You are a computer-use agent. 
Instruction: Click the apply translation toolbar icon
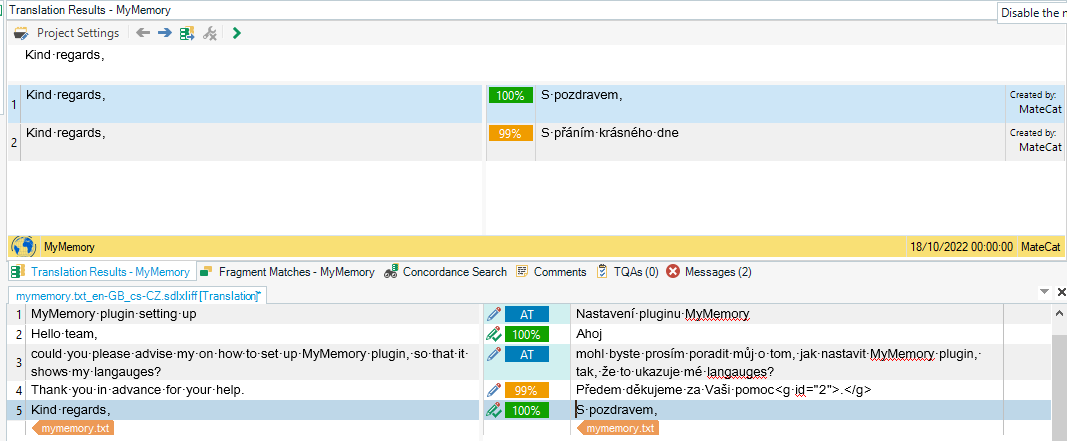click(187, 33)
